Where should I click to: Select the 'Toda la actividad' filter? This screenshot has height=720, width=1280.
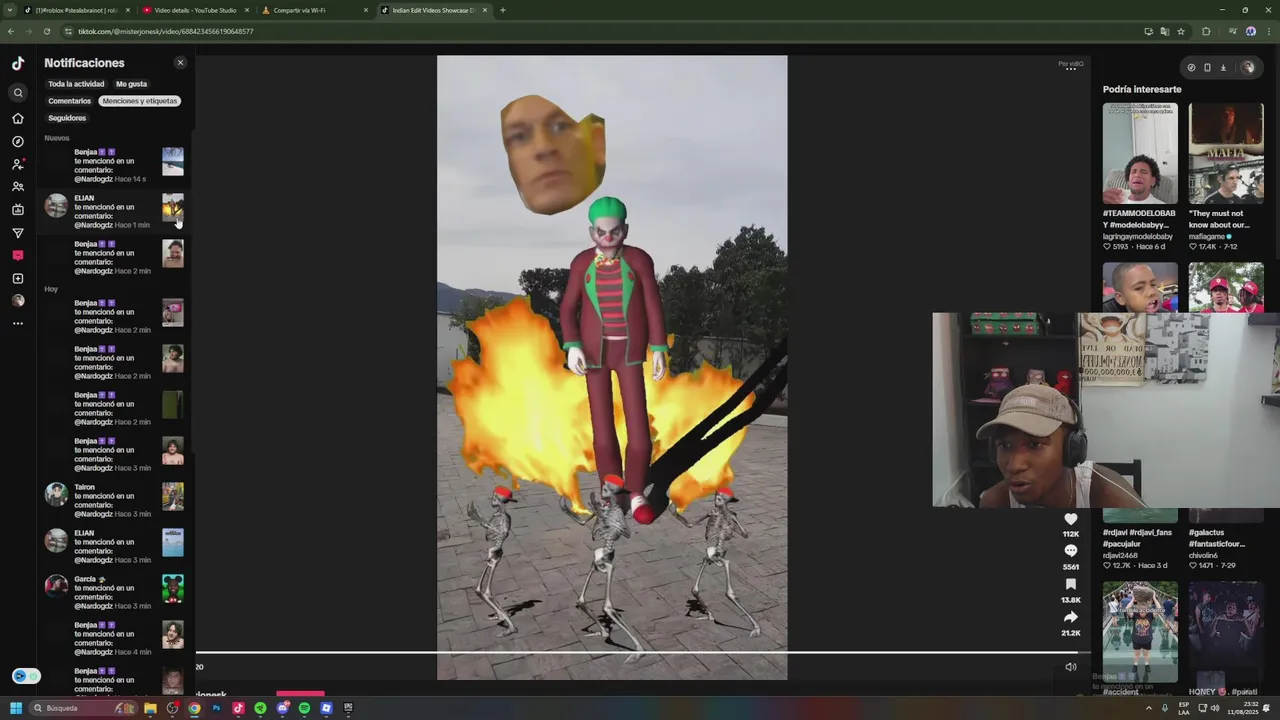76,84
